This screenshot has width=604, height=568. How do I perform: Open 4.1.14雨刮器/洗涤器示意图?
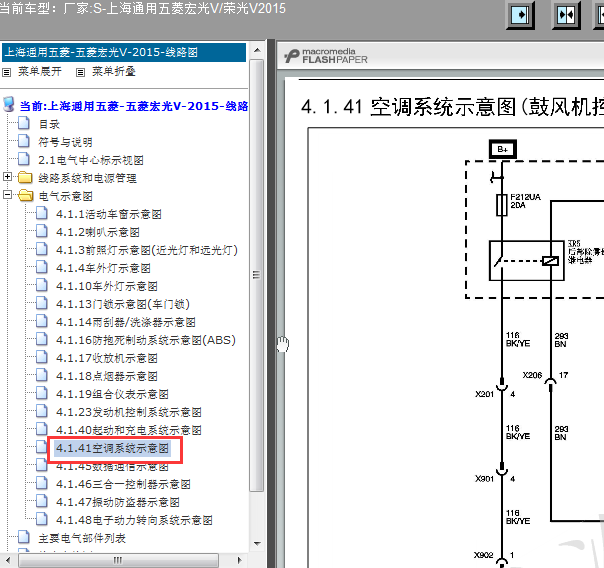click(126, 322)
